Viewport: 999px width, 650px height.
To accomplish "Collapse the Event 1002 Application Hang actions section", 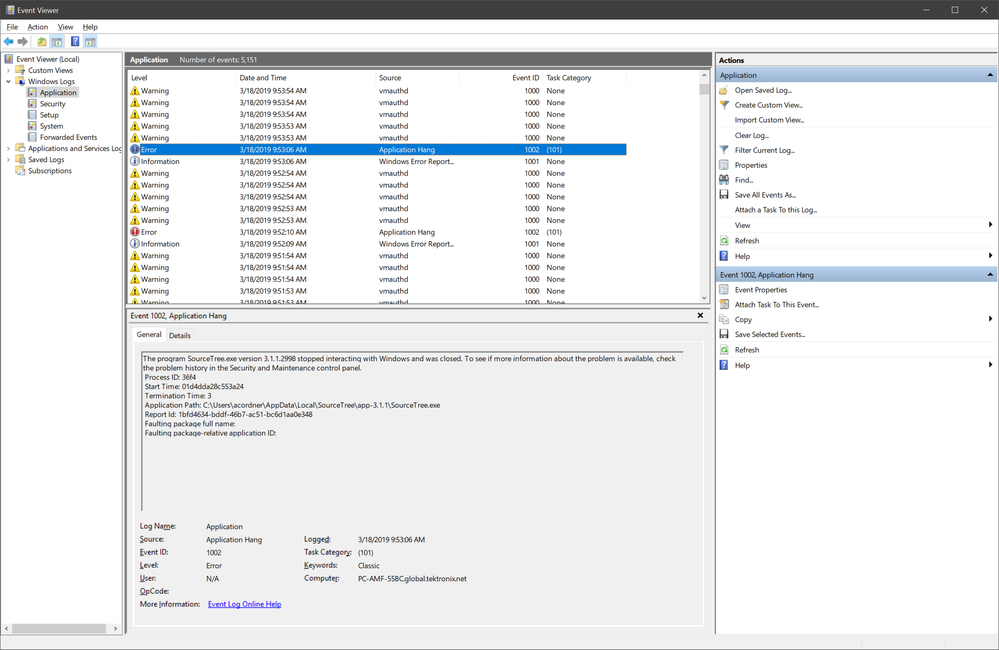I will pyautogui.click(x=990, y=275).
